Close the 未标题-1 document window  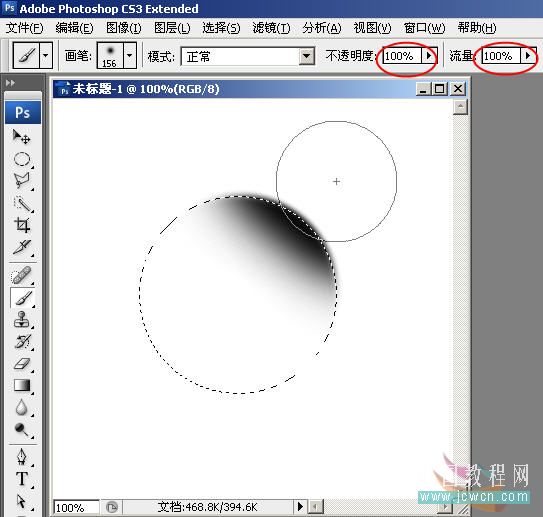click(x=458, y=89)
